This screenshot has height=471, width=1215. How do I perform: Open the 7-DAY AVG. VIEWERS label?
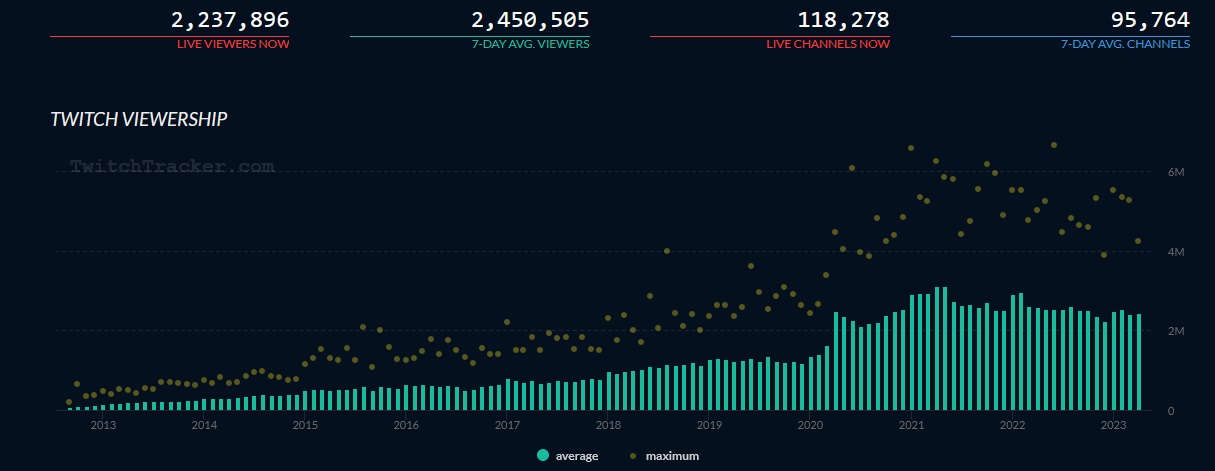click(x=531, y=44)
